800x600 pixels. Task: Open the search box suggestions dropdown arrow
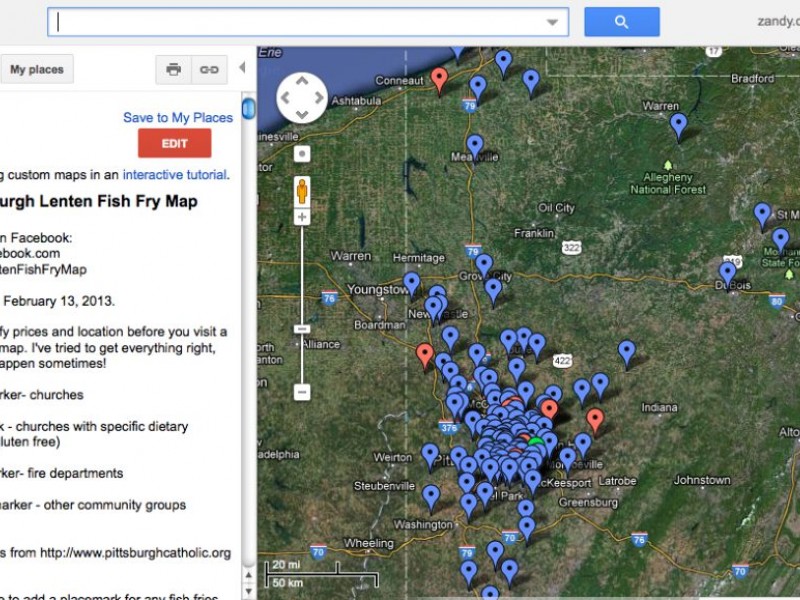click(552, 22)
